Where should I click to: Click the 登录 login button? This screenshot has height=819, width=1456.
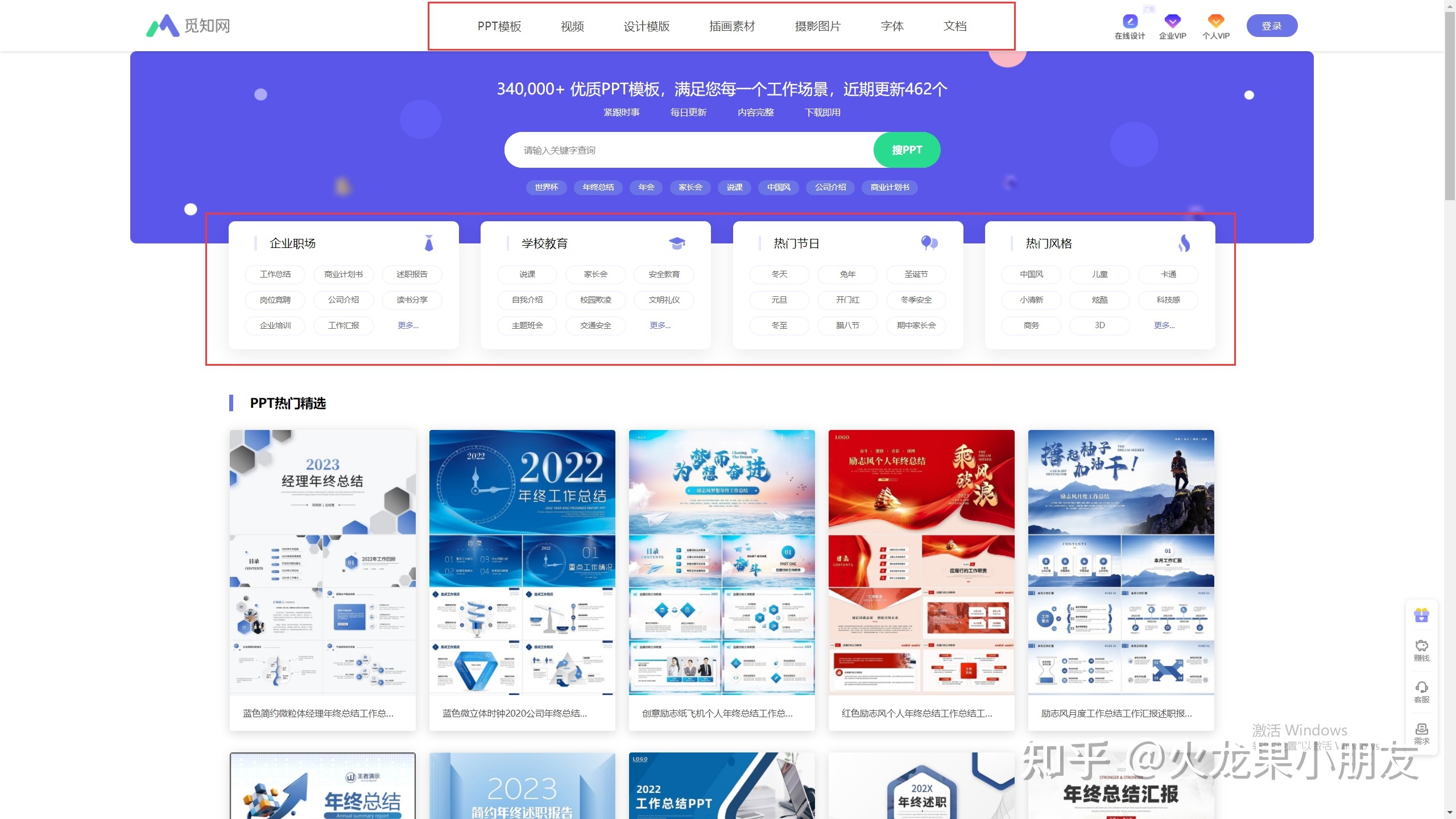tap(1272, 25)
